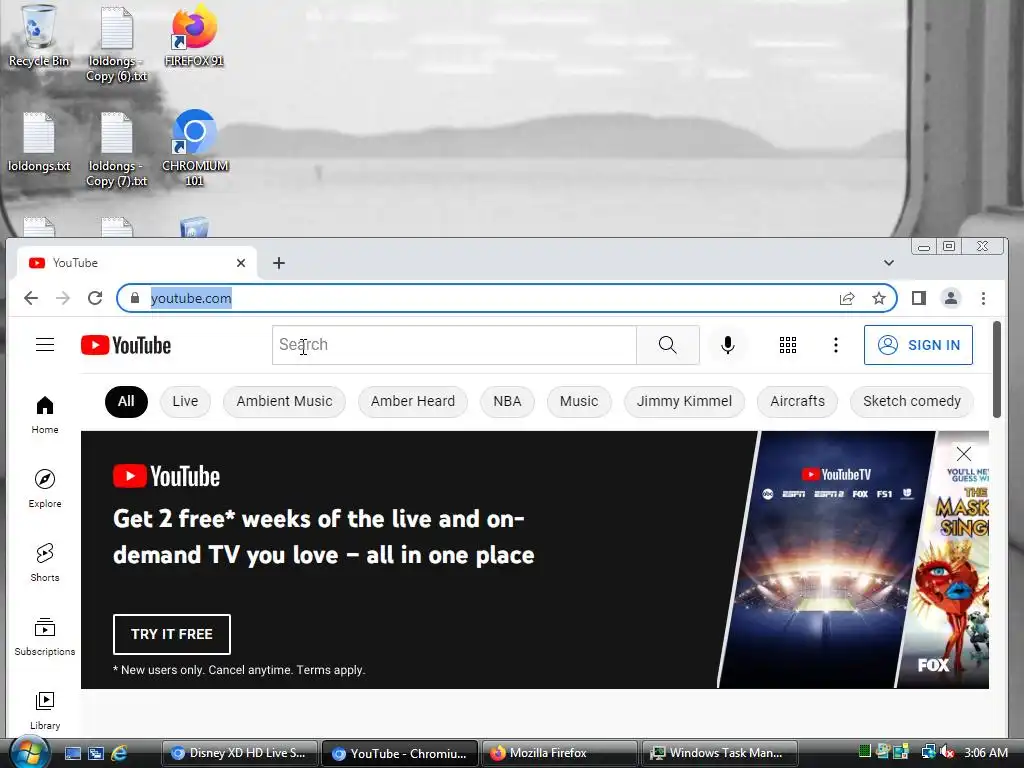
Task: Click the TRY IT FREE button
Action: 172,634
